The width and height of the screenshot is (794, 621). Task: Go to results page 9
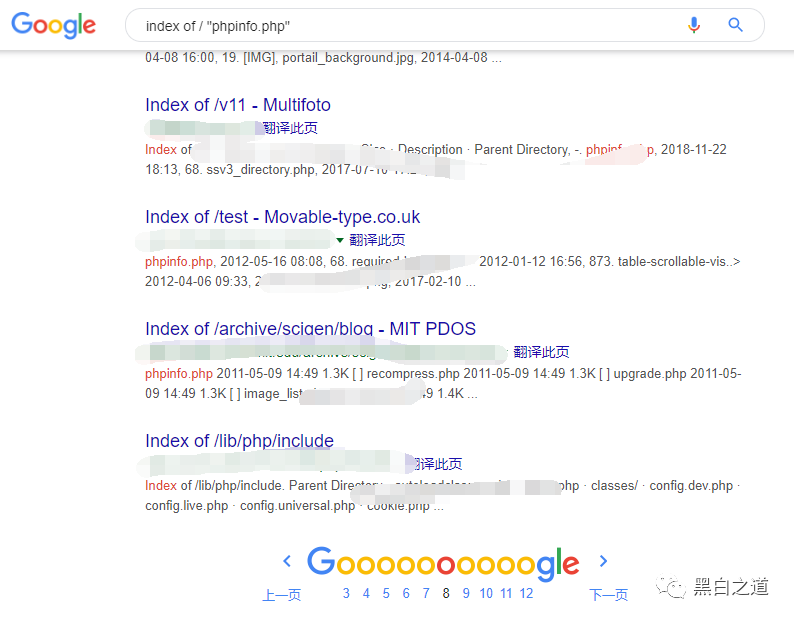(x=466, y=593)
